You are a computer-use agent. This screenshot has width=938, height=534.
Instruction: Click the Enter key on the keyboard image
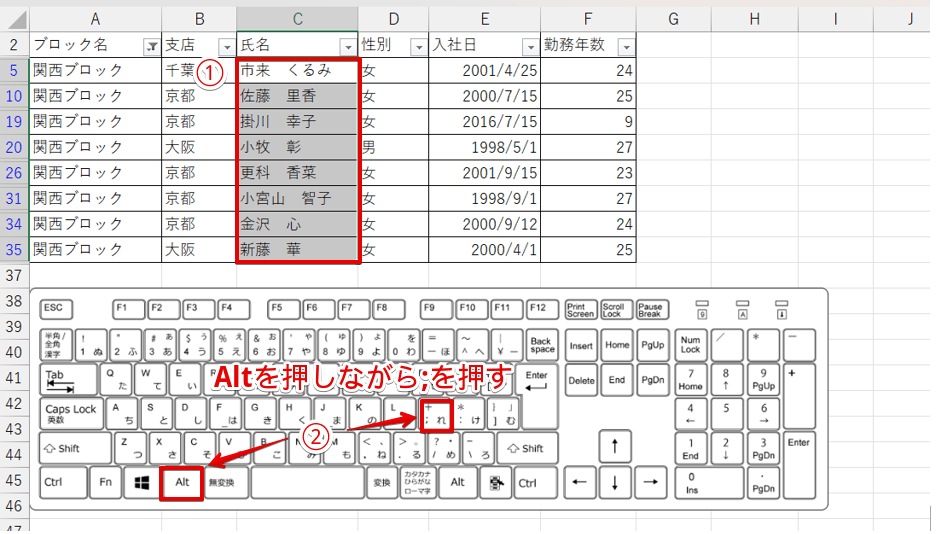tap(538, 380)
